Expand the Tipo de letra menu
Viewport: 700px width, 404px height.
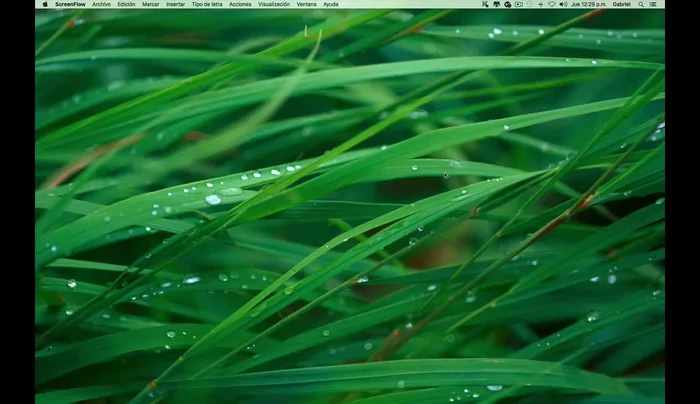[207, 4]
